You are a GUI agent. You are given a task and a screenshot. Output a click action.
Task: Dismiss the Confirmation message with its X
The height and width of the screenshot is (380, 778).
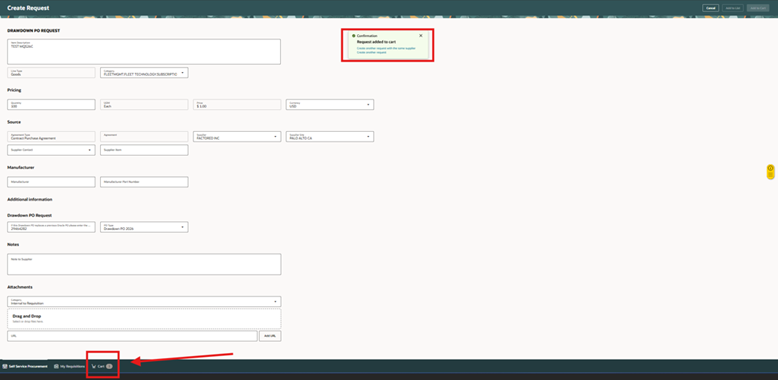click(x=421, y=36)
